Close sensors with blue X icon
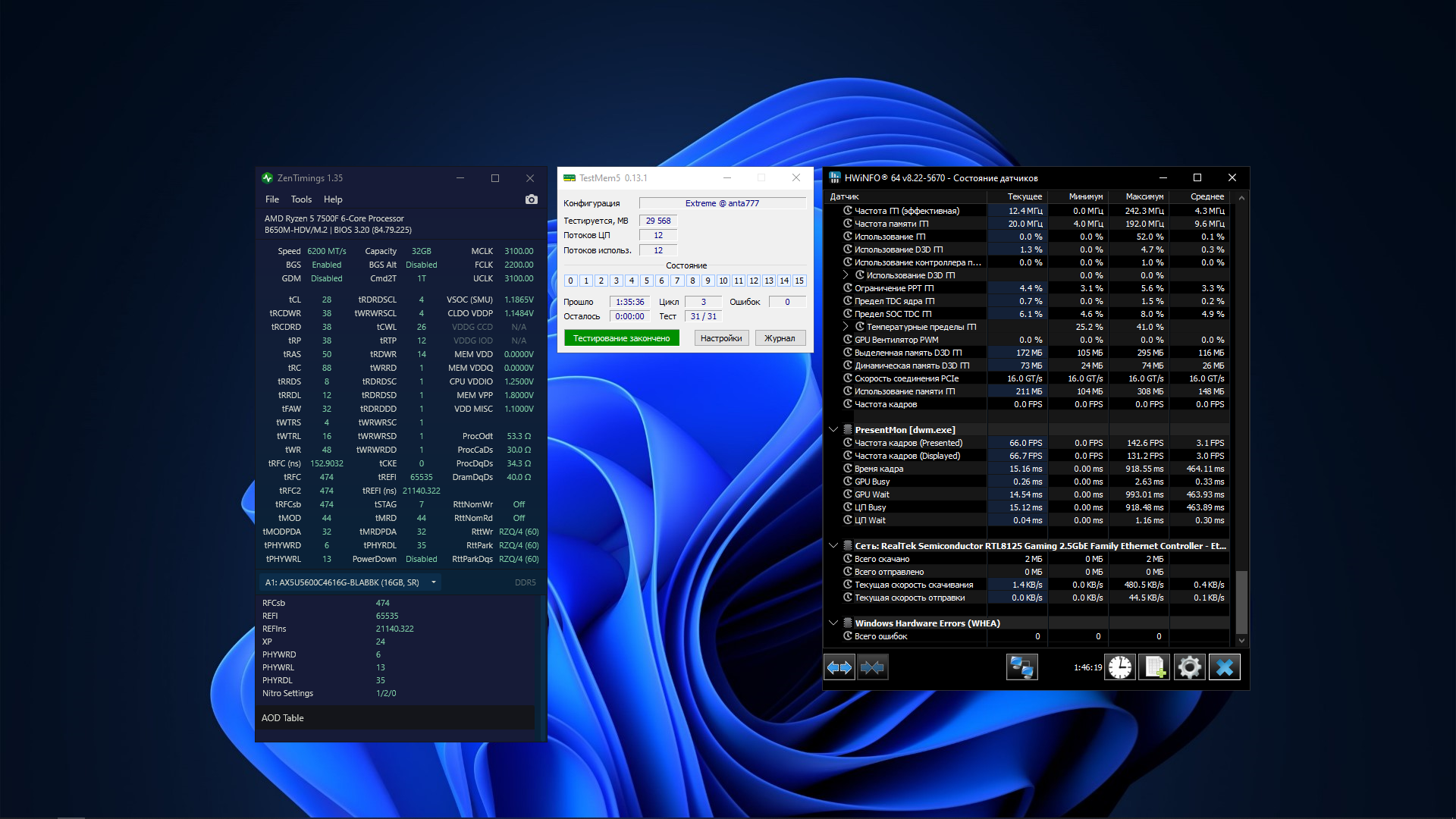1456x819 pixels. tap(1224, 667)
